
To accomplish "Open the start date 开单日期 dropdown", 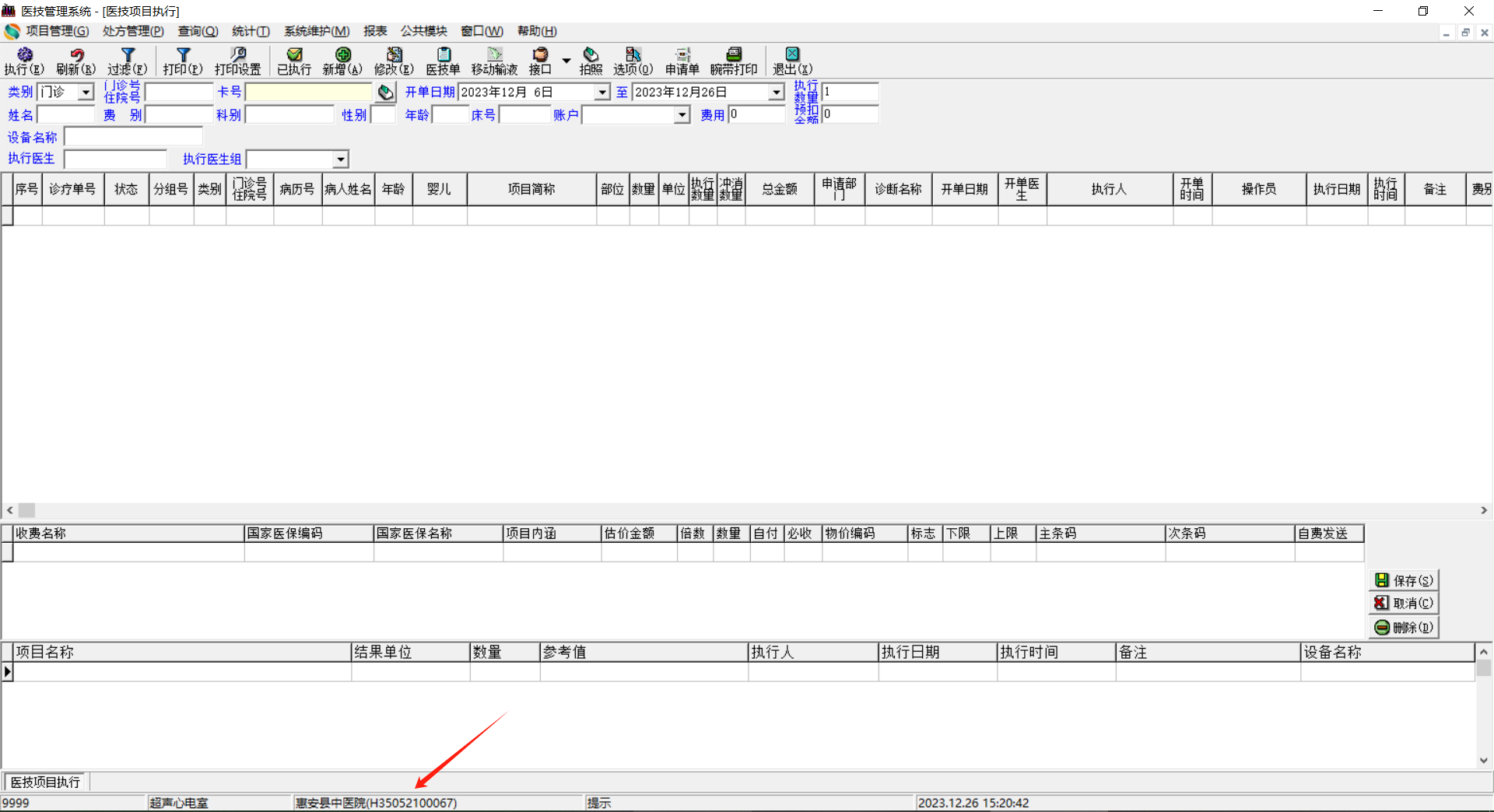I will [602, 93].
